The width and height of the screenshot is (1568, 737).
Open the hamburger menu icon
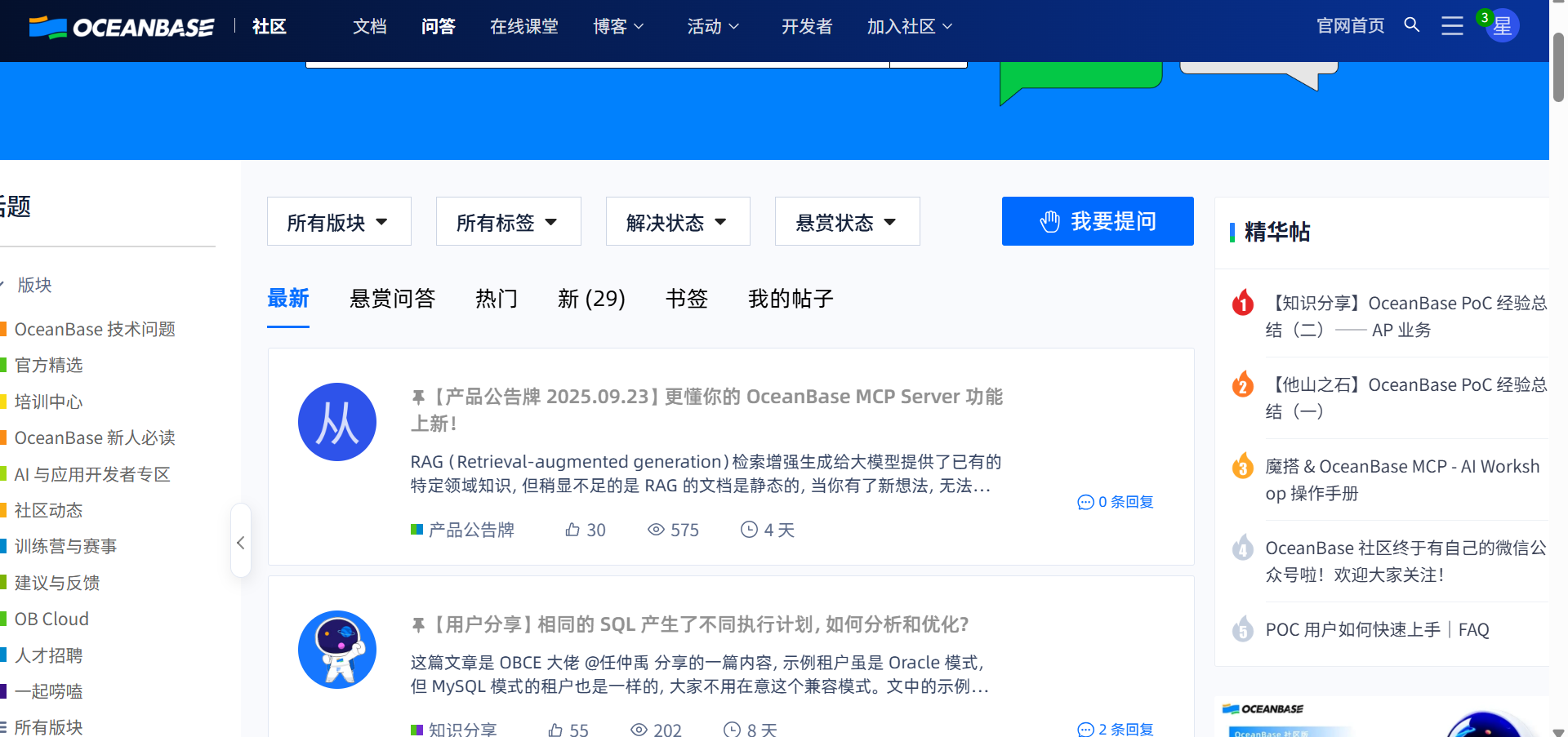pyautogui.click(x=1452, y=26)
